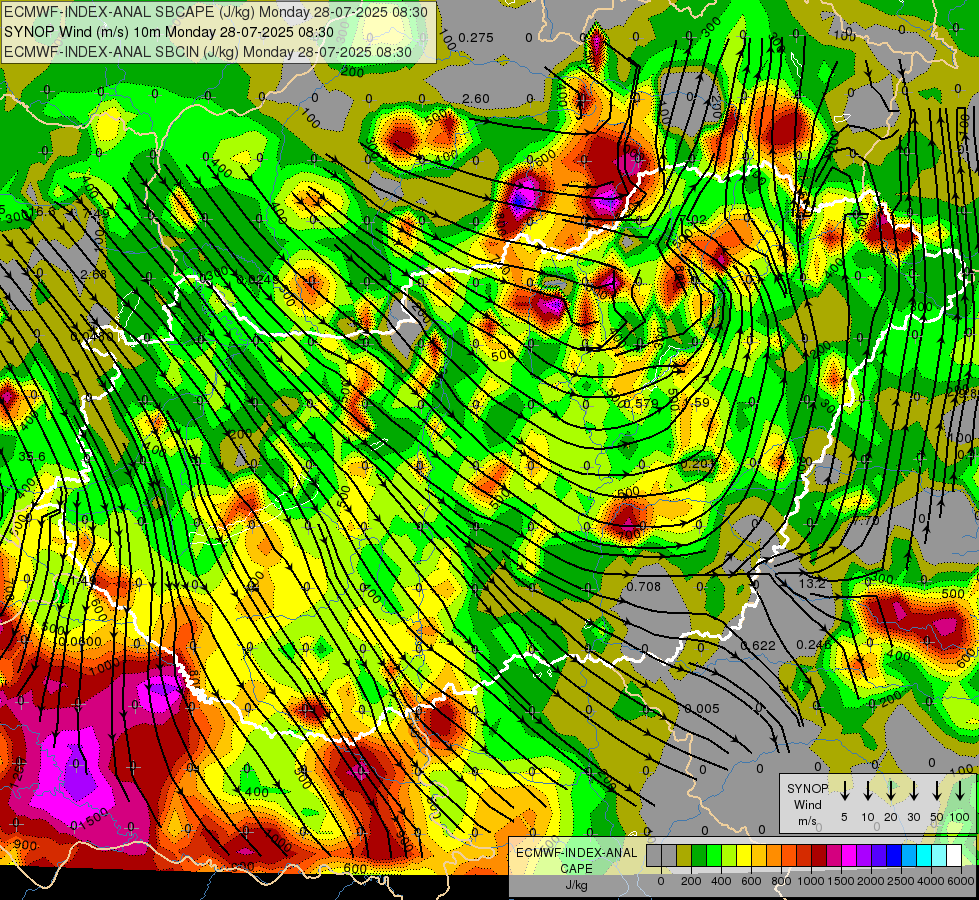
Task: Pick the sky blue CAPE legend swatch
Action: [910, 856]
